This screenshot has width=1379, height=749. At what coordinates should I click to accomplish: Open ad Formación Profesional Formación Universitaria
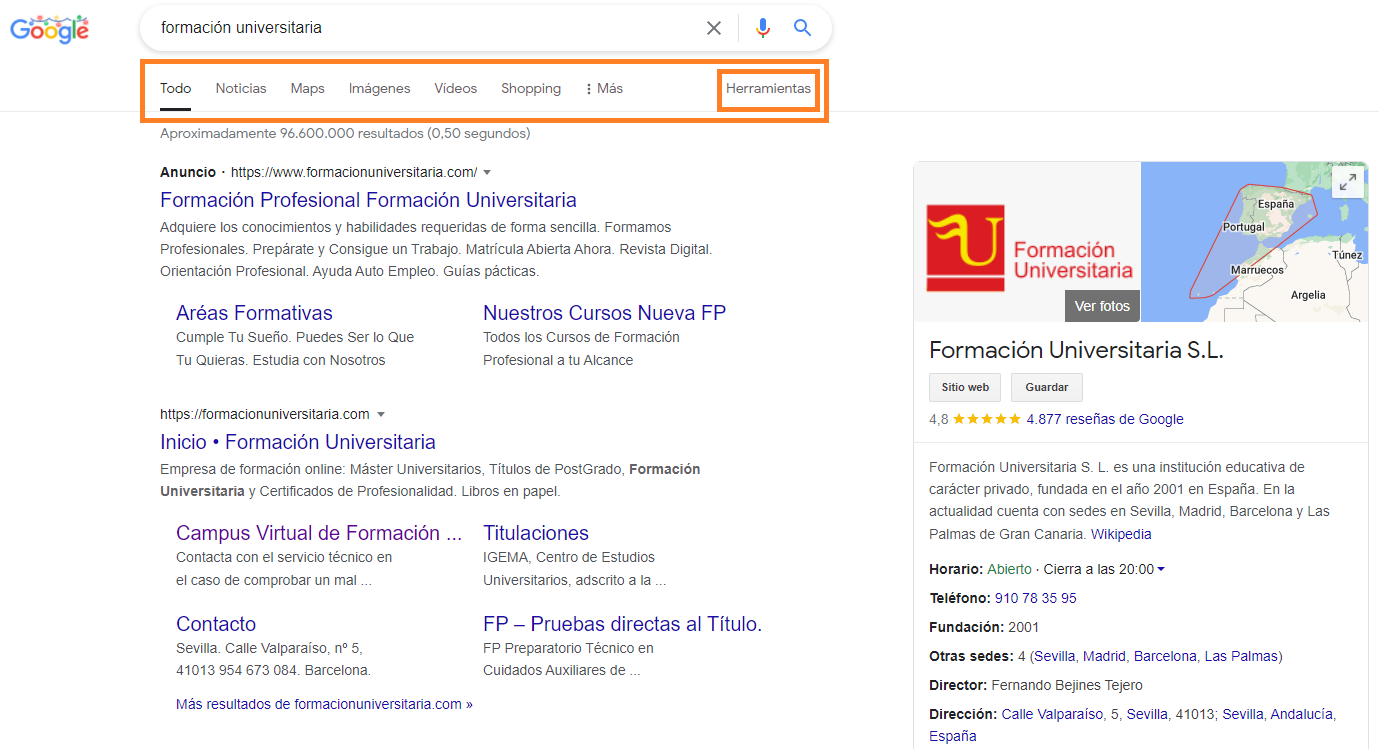pos(368,200)
